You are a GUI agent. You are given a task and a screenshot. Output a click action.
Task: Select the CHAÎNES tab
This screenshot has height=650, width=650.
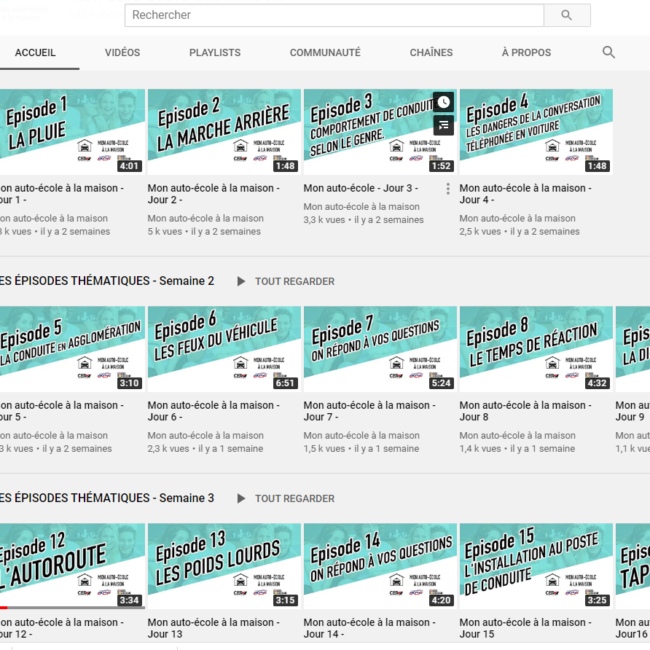[x=431, y=53]
